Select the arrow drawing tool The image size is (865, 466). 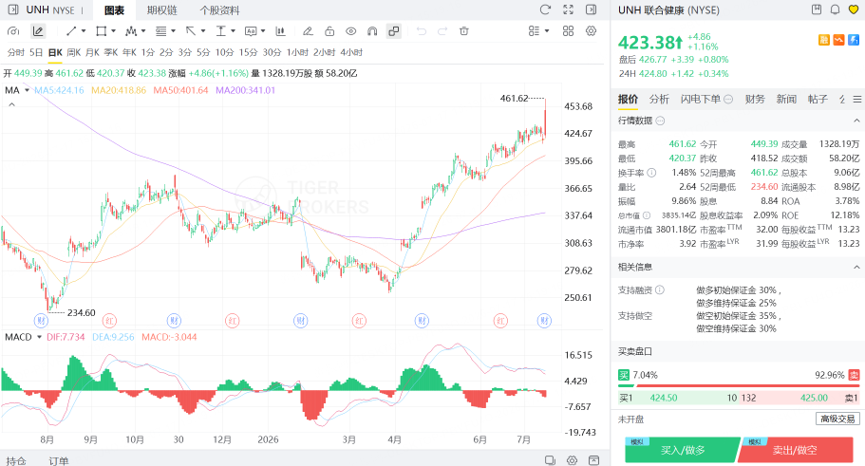[x=191, y=31]
